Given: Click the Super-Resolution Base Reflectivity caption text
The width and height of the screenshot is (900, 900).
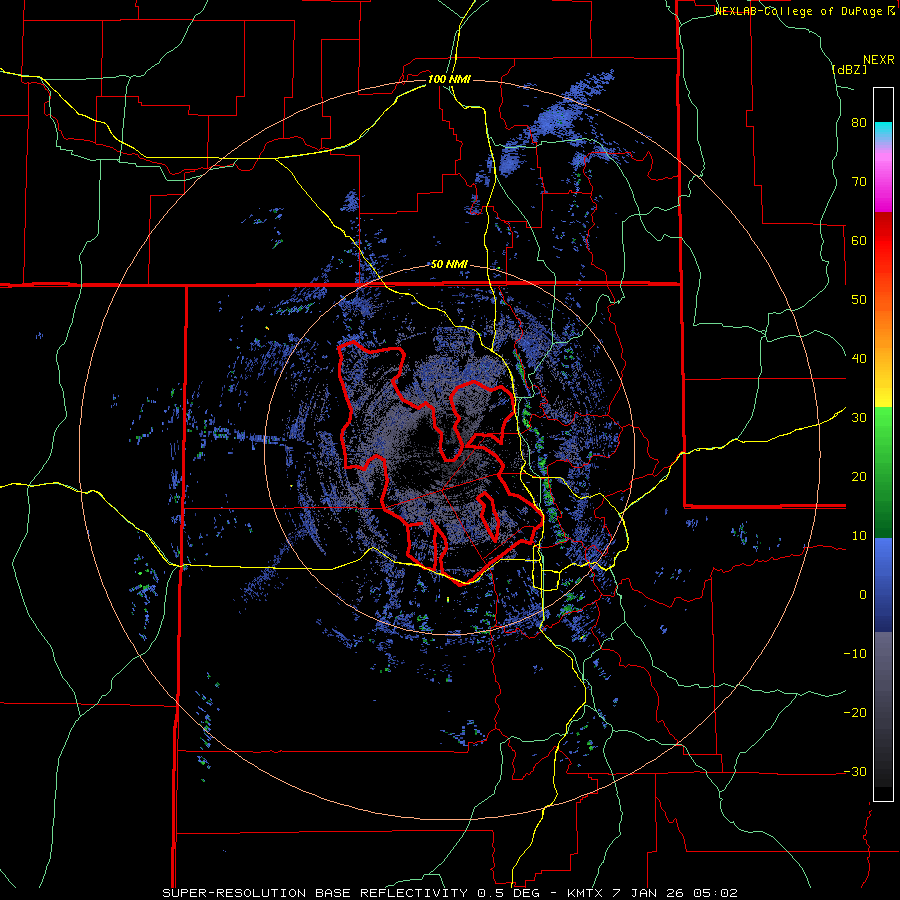Looking at the screenshot, I should (449, 893).
